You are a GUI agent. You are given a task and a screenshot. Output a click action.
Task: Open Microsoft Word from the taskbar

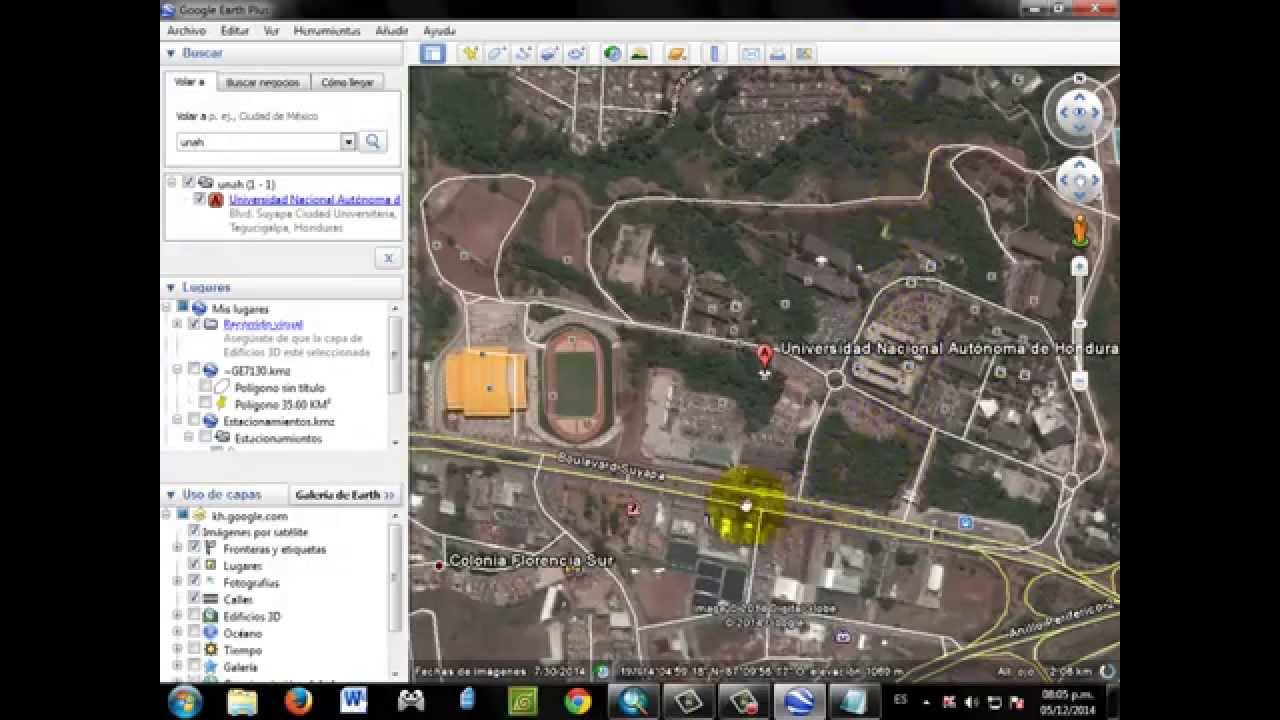point(353,701)
